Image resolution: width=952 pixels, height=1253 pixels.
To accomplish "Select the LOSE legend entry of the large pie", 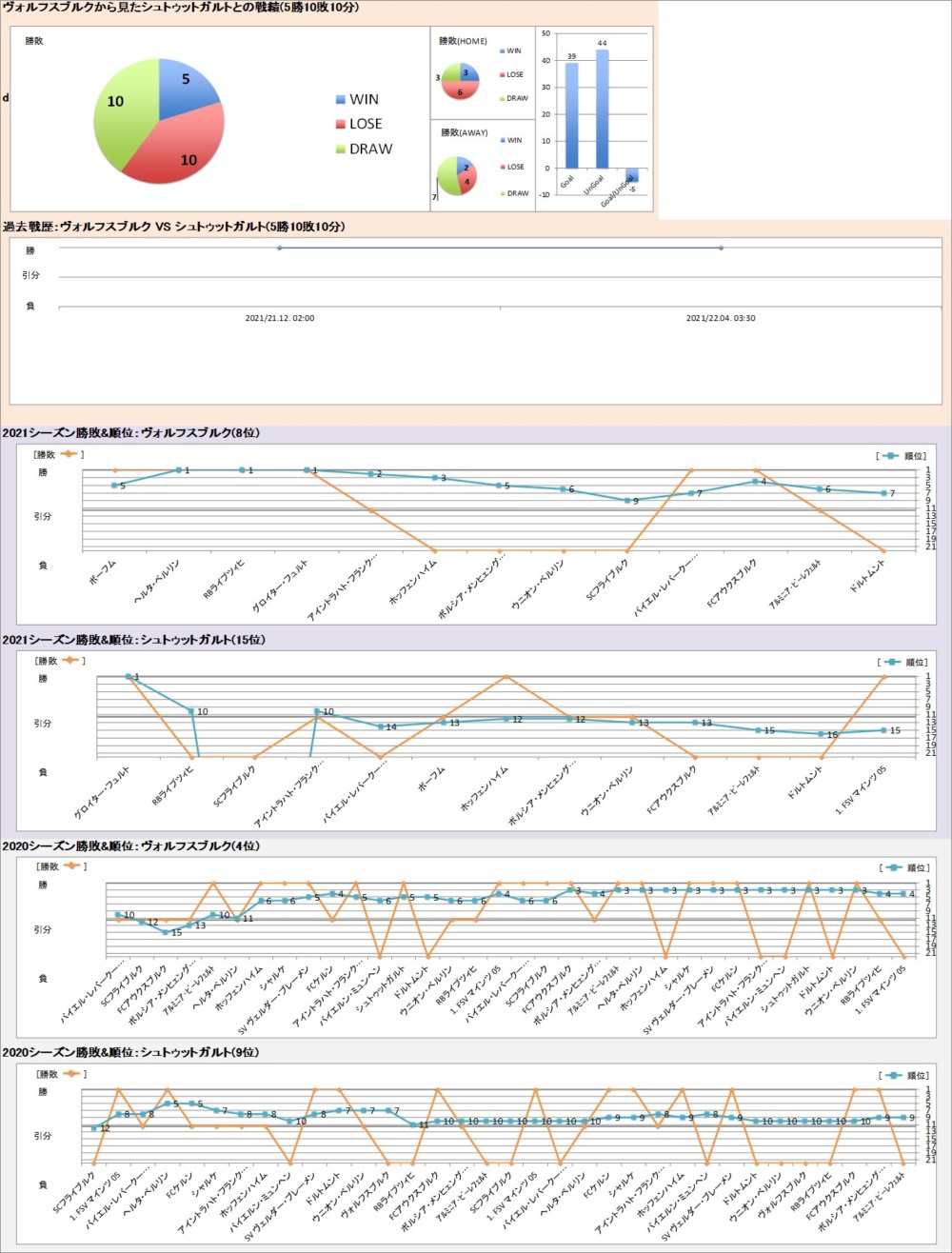I will (359, 124).
